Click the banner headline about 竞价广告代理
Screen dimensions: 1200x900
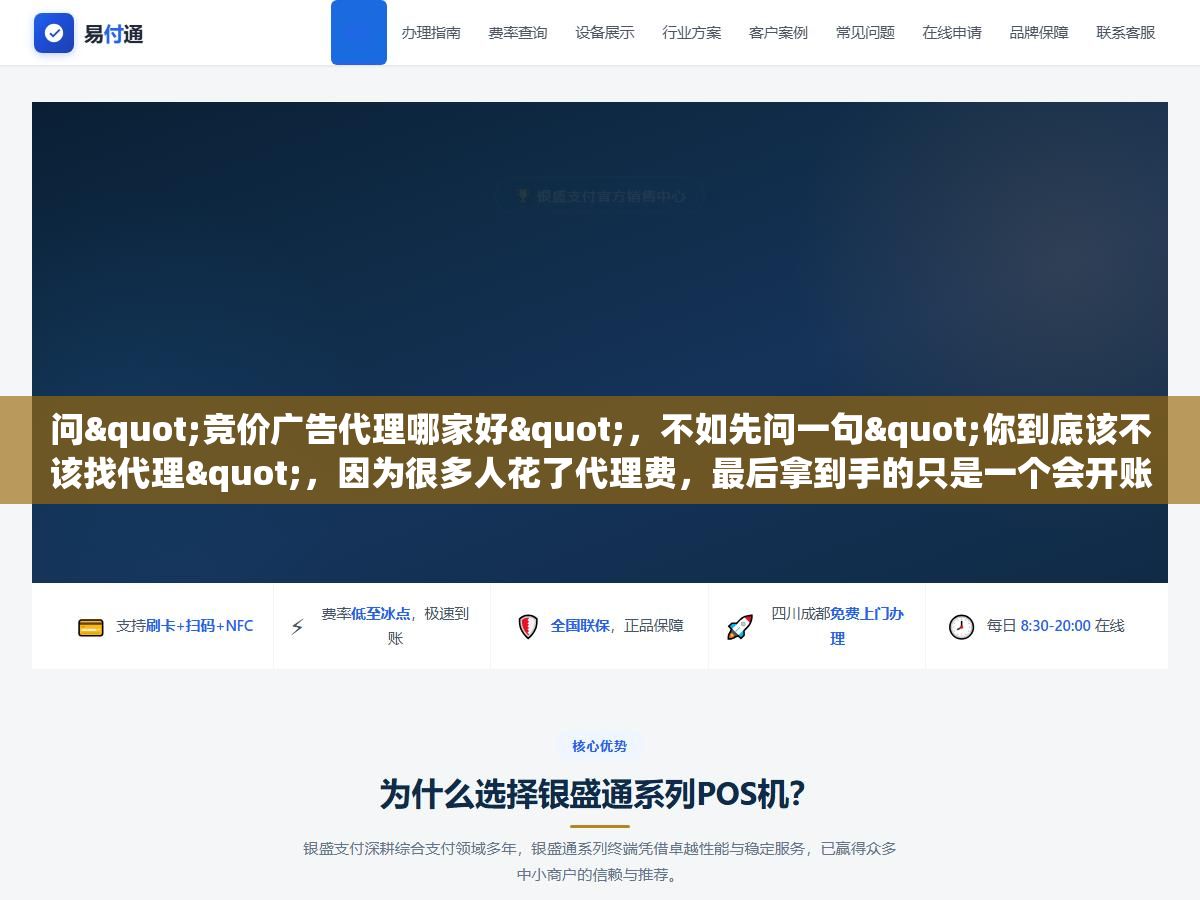click(x=600, y=451)
